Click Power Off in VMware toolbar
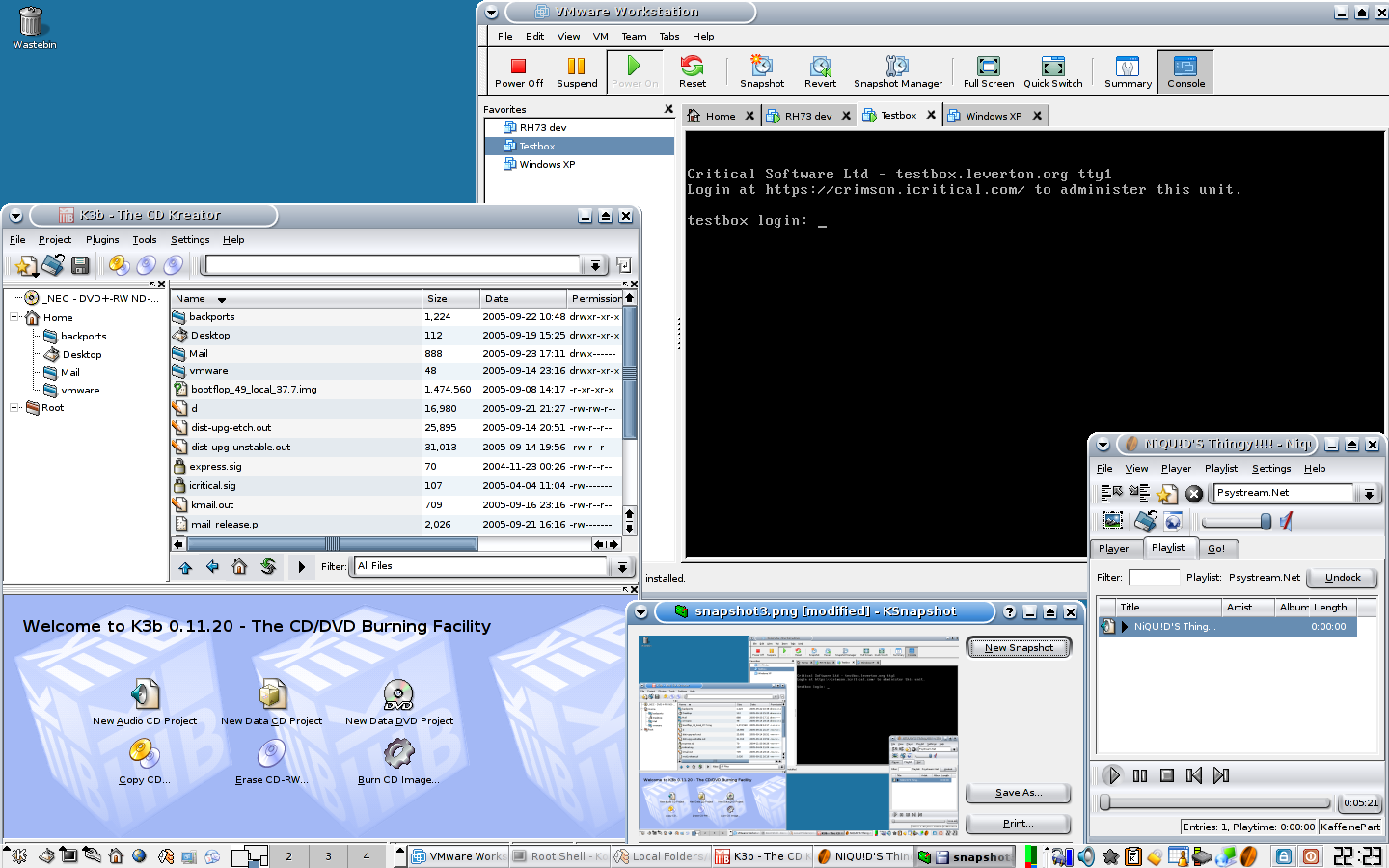 (x=519, y=72)
